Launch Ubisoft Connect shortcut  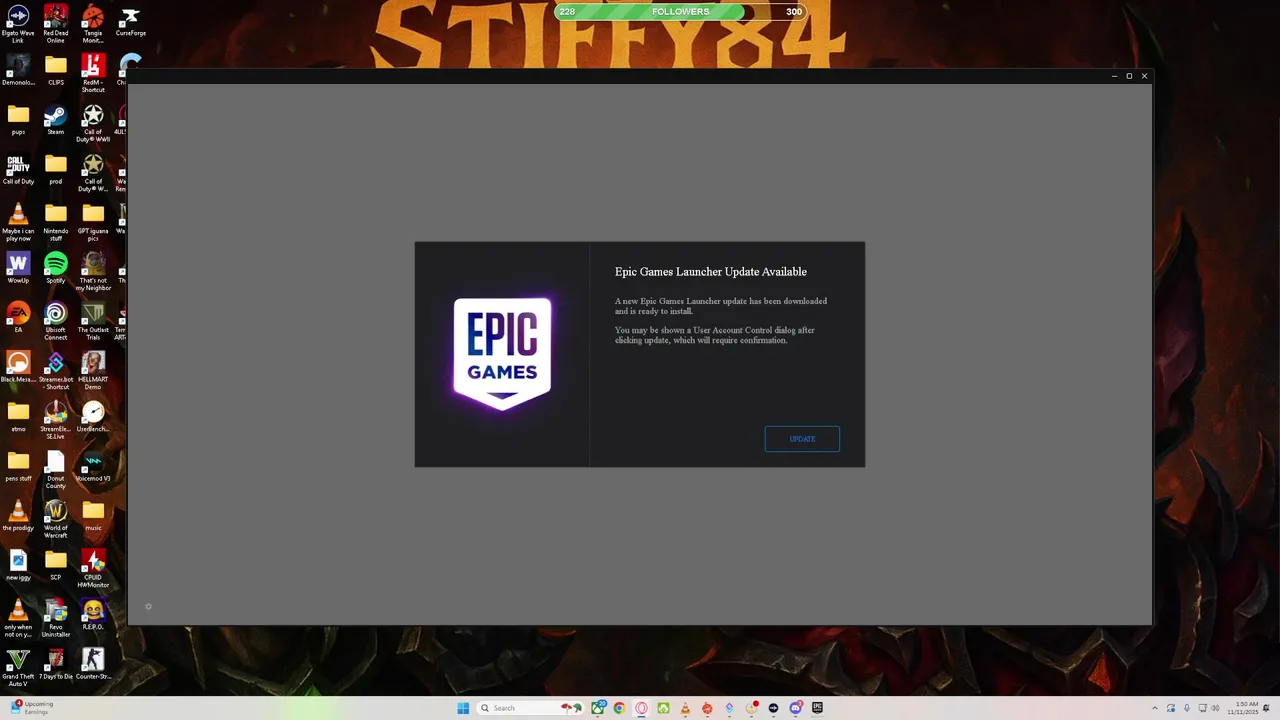click(55, 320)
